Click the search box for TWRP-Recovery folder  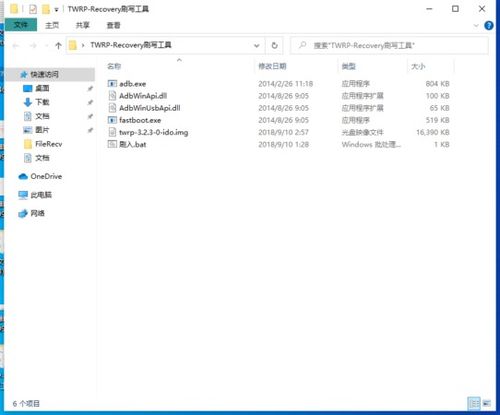[x=389, y=45]
